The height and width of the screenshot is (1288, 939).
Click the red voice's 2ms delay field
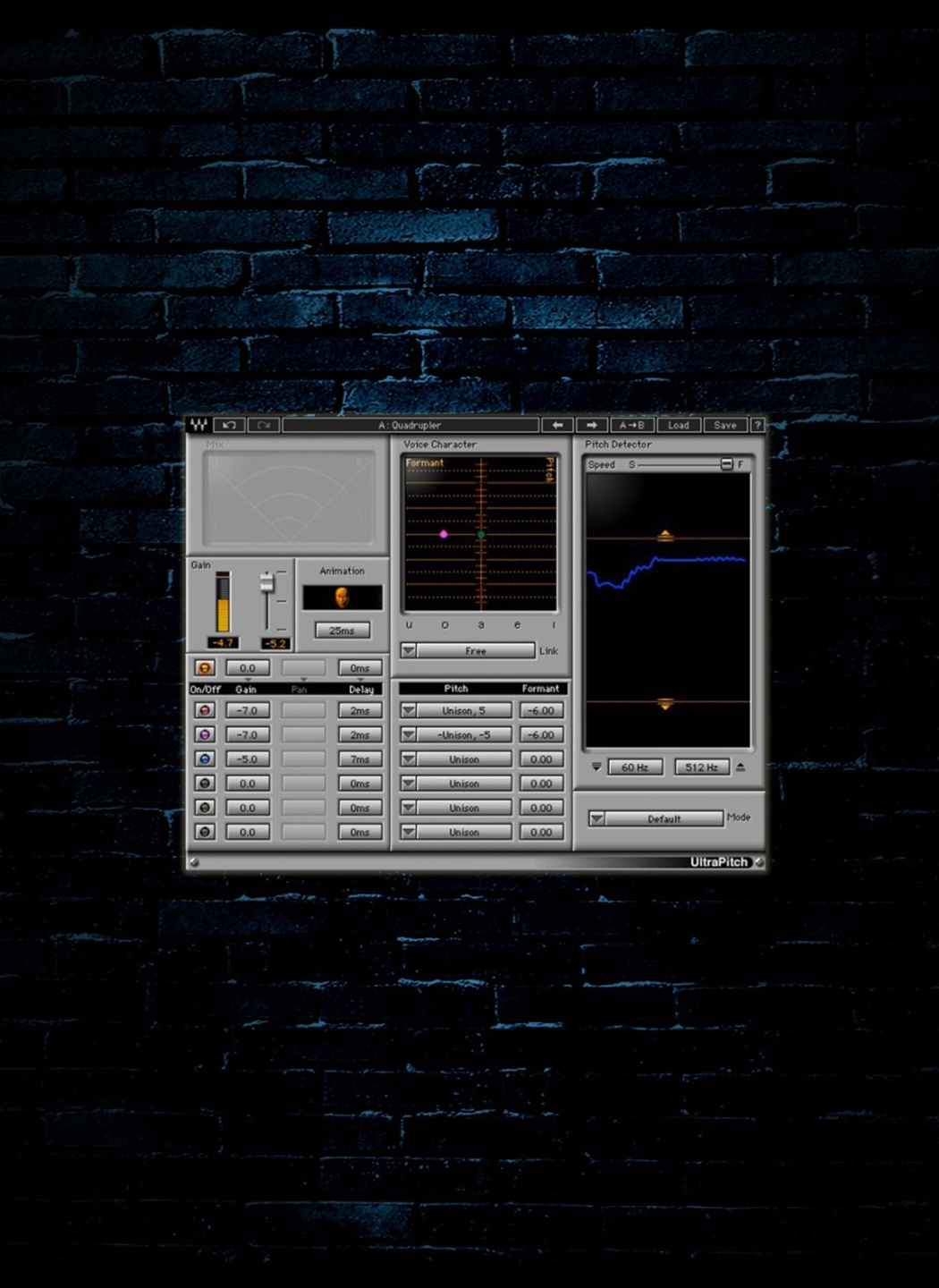coord(360,710)
